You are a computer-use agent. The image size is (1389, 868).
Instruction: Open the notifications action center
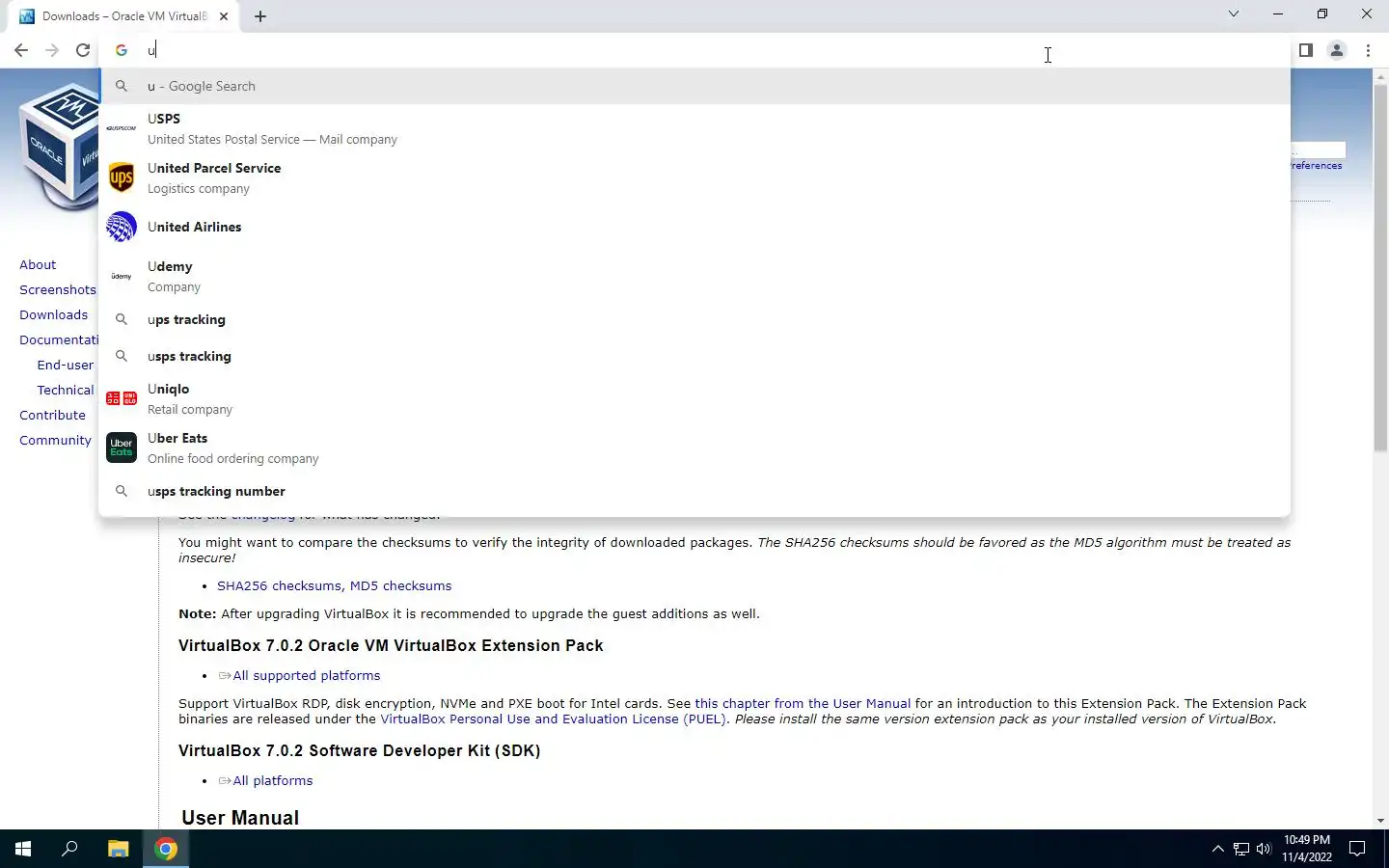1357,849
